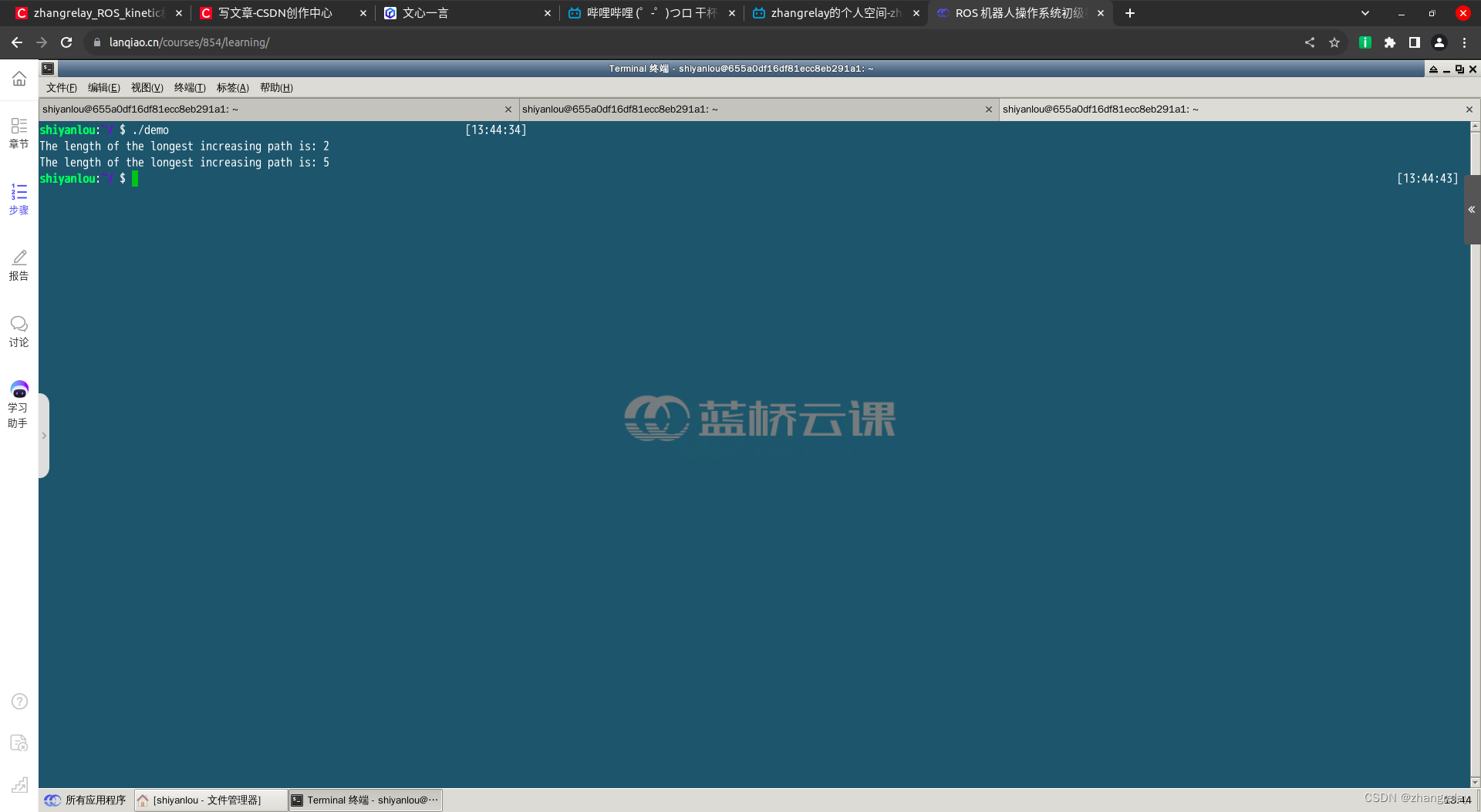Go back in browser history
Screen dimensions: 1481x812
tap(17, 42)
